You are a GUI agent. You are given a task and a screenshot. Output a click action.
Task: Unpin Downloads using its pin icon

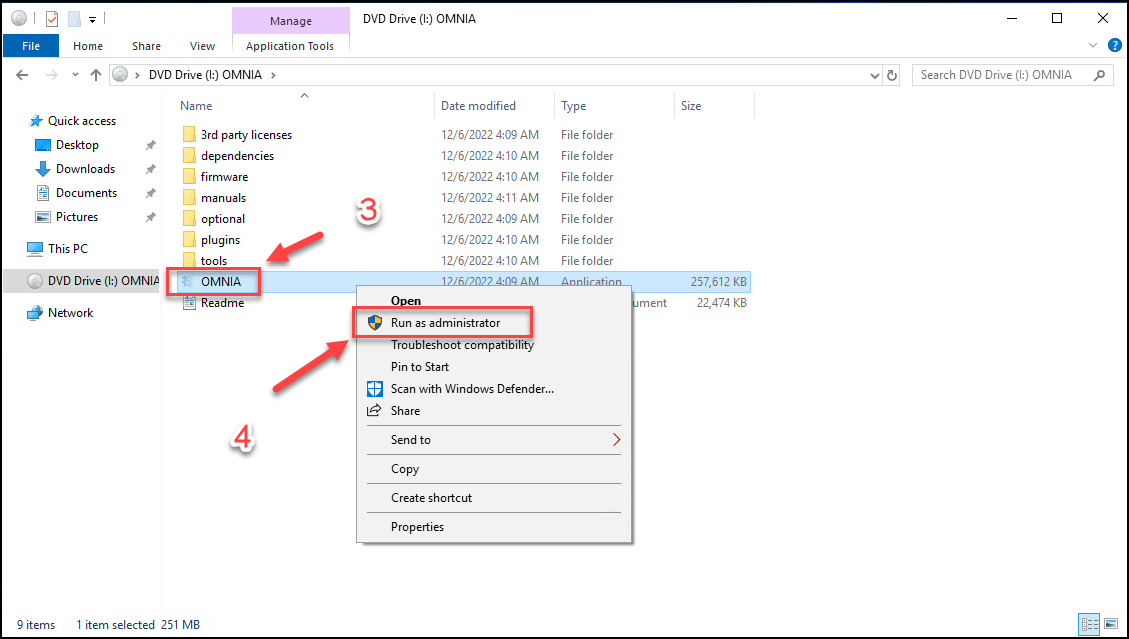click(x=150, y=169)
